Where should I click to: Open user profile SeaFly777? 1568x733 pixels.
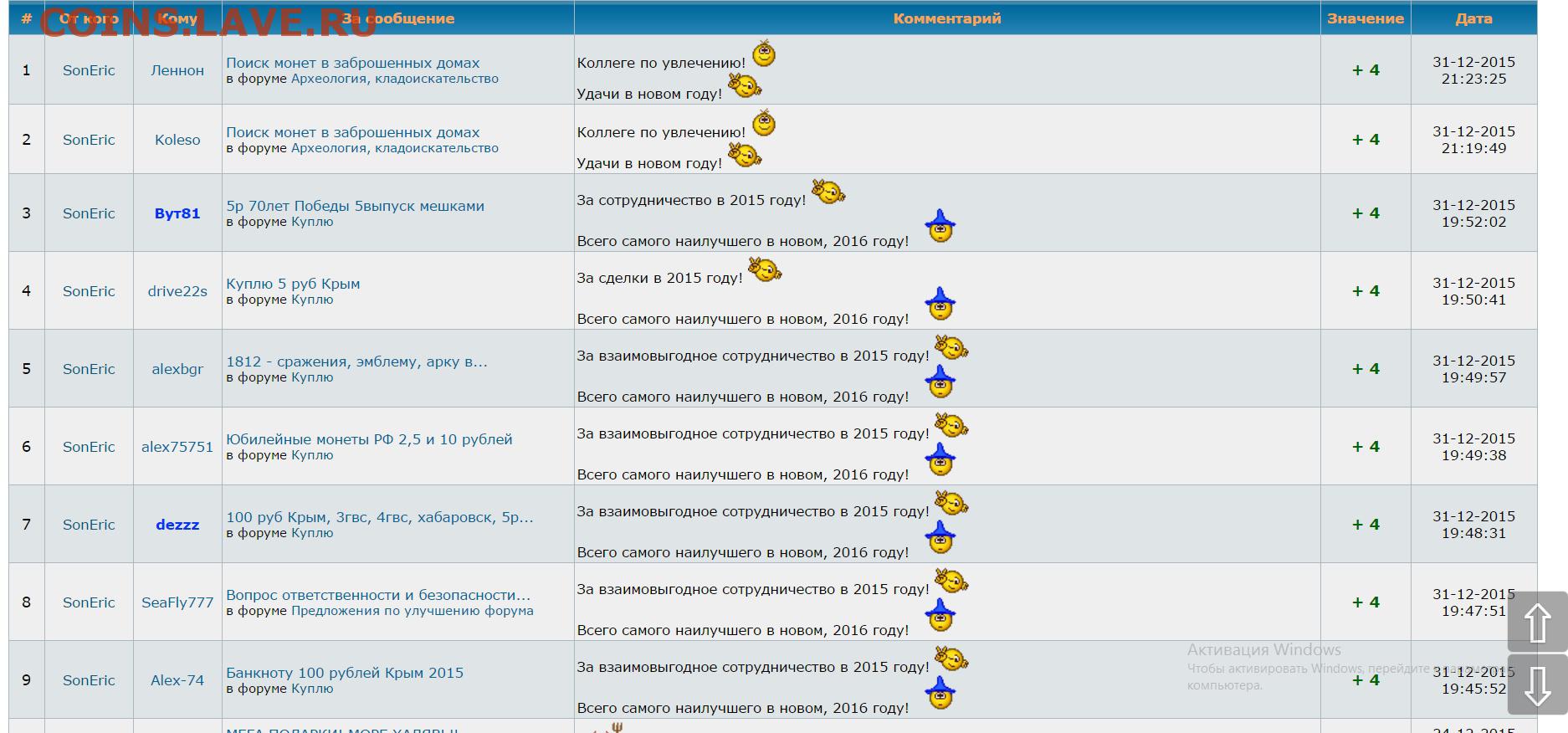(177, 602)
